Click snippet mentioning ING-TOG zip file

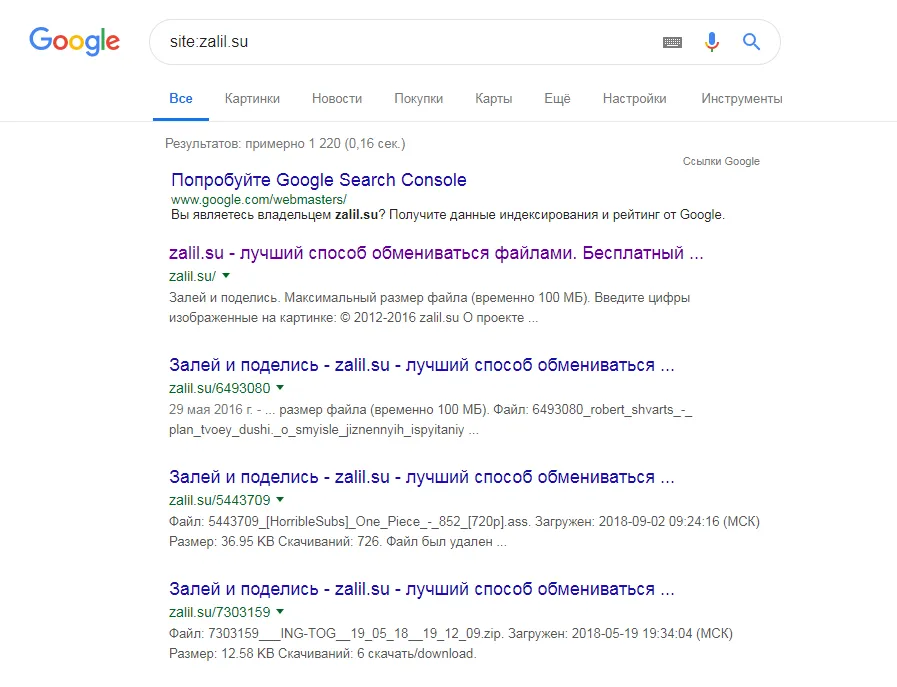[451, 644]
